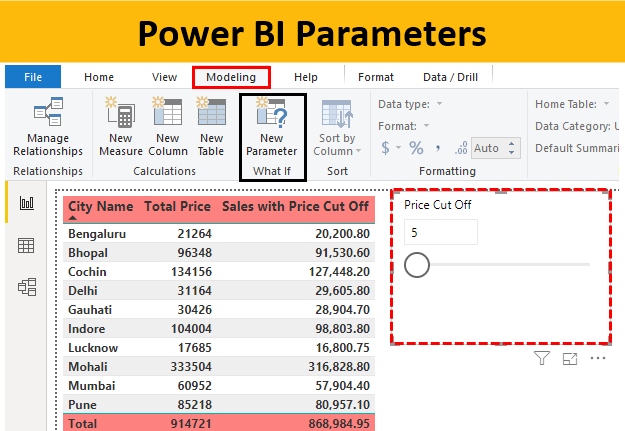Click the decimal places icon

pyautogui.click(x=461, y=148)
